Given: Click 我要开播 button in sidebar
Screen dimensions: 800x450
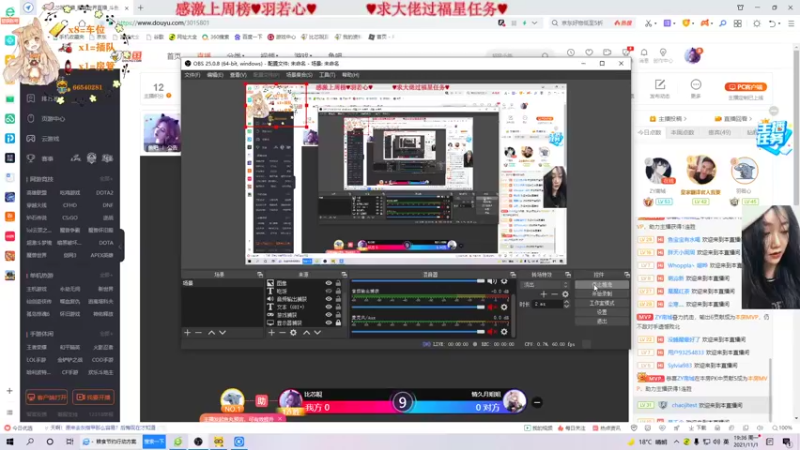Looking at the screenshot, I should tap(93, 397).
